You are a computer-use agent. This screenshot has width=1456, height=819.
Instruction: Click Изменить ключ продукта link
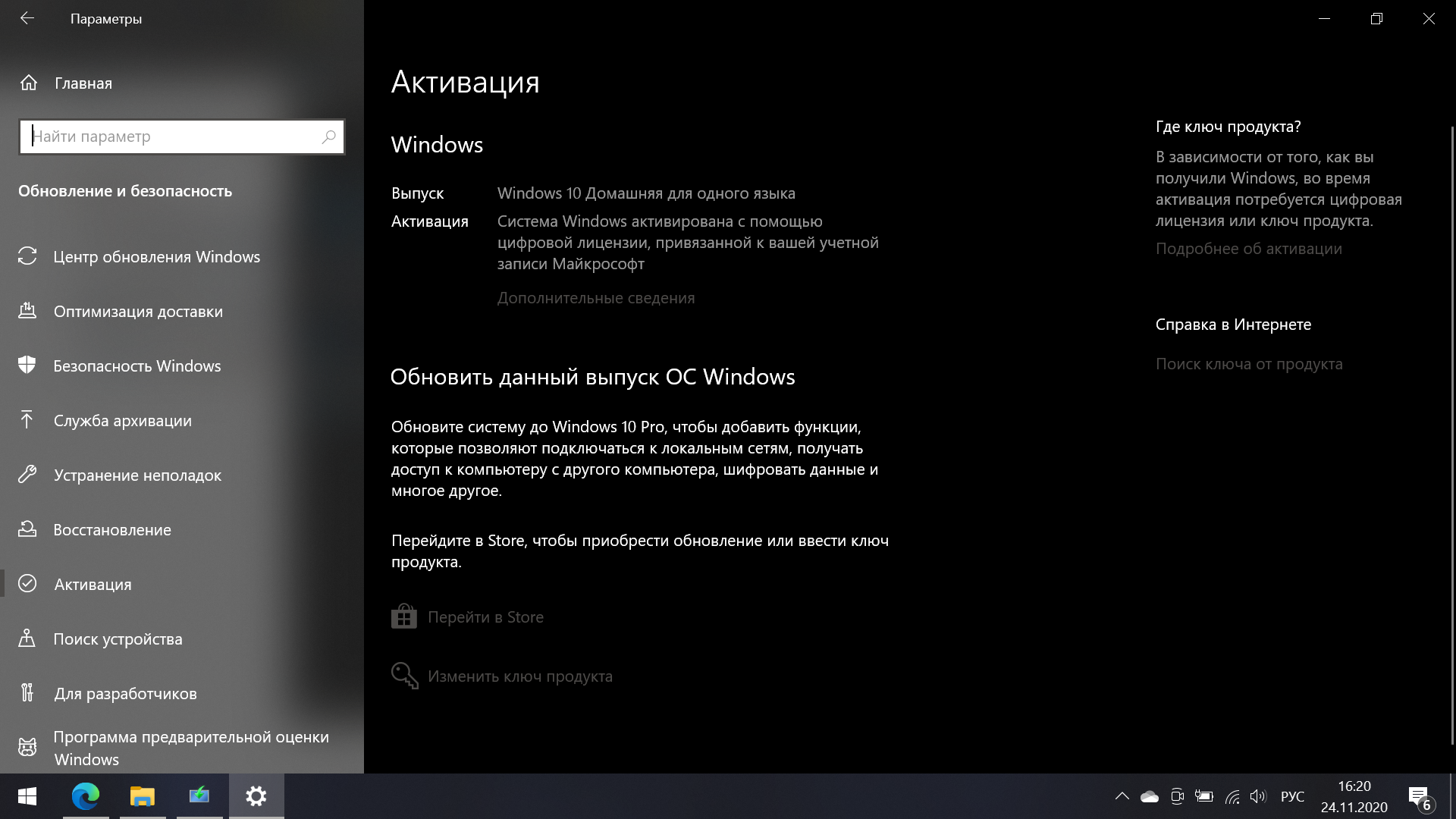coord(520,676)
